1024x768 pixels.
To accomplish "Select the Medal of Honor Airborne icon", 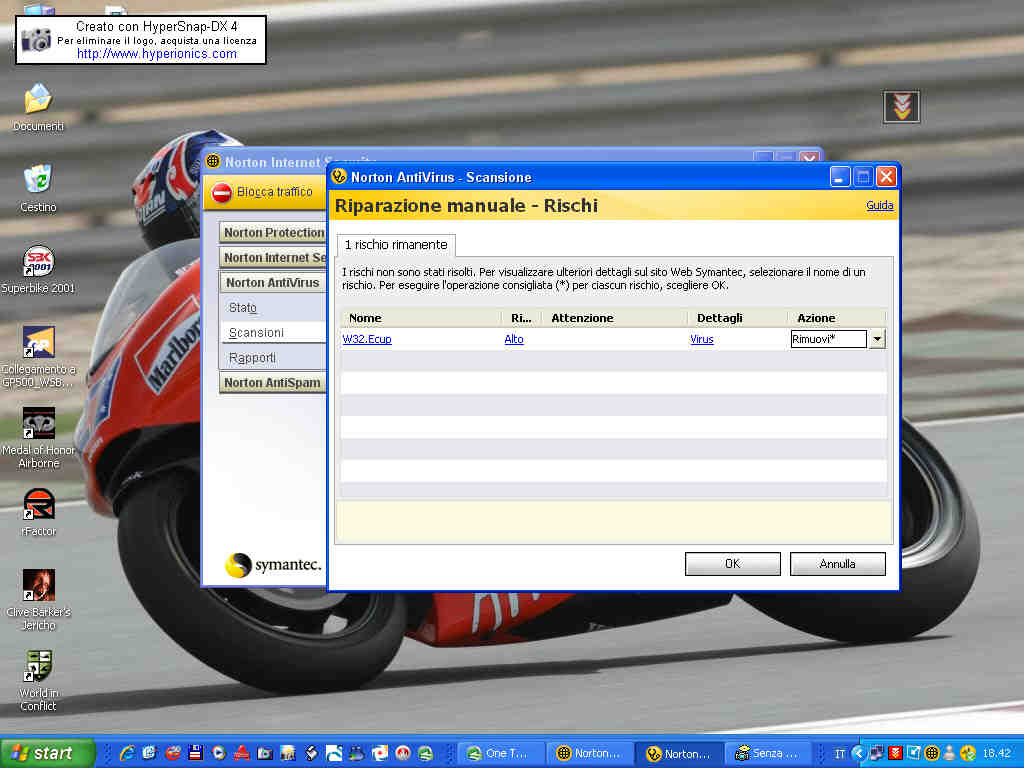I will (38, 423).
